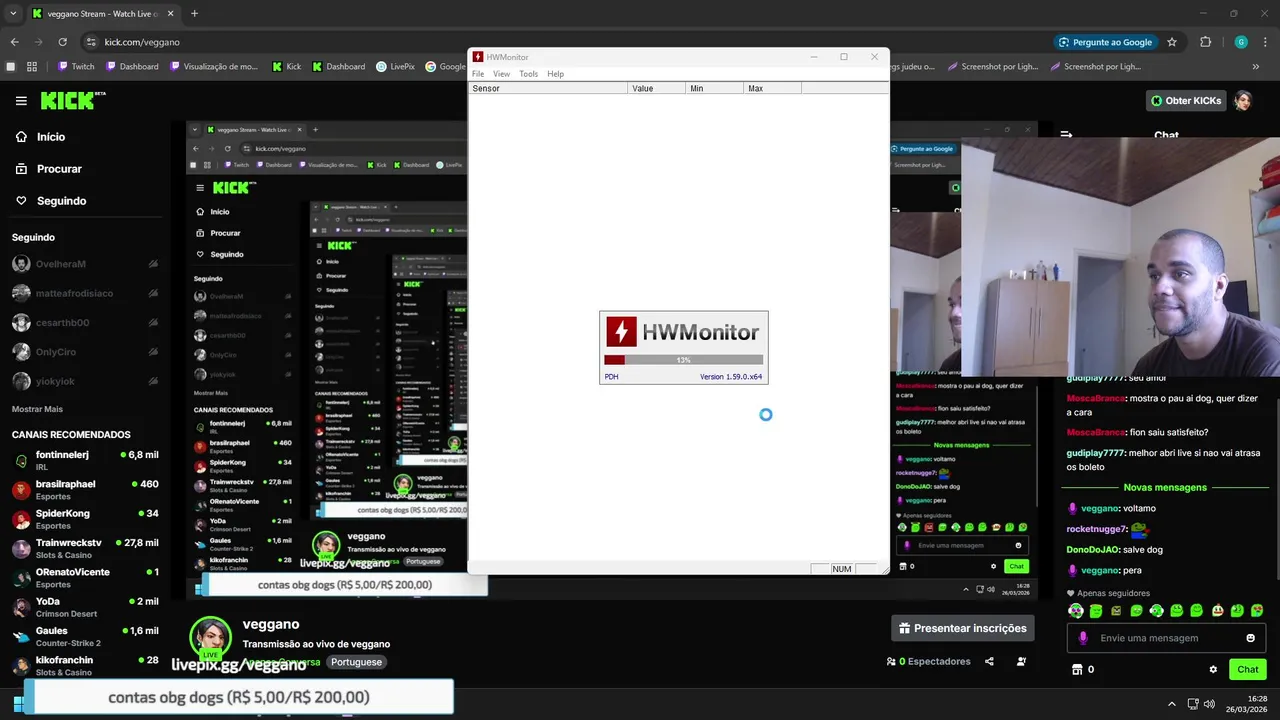Click the HWMonitor loading progress bar
Screen dimensions: 1280x720
coord(683,360)
